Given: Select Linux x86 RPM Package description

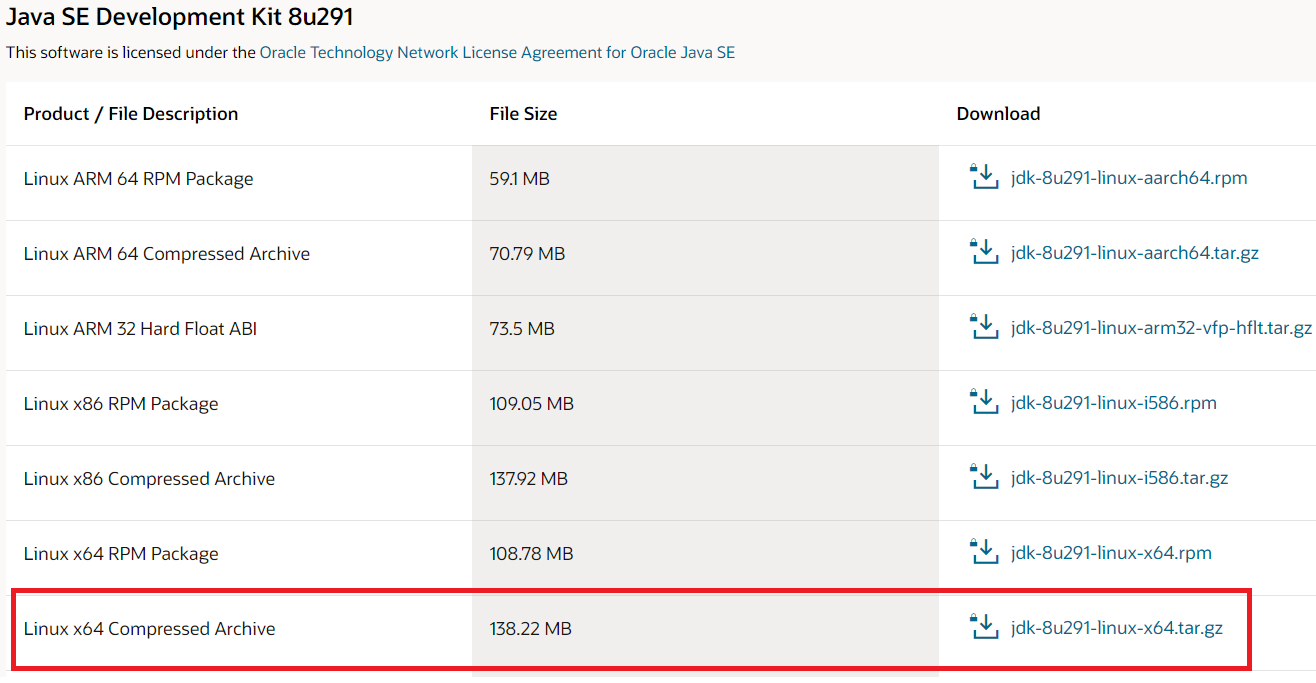Looking at the screenshot, I should point(121,404).
